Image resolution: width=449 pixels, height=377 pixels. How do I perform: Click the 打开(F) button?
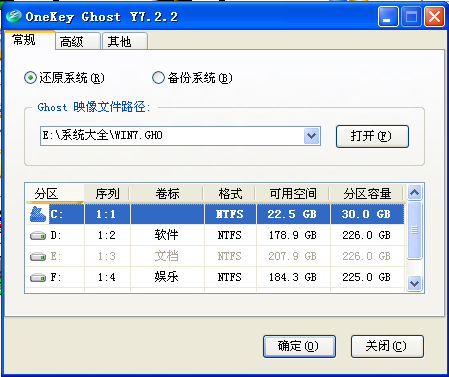(x=372, y=136)
